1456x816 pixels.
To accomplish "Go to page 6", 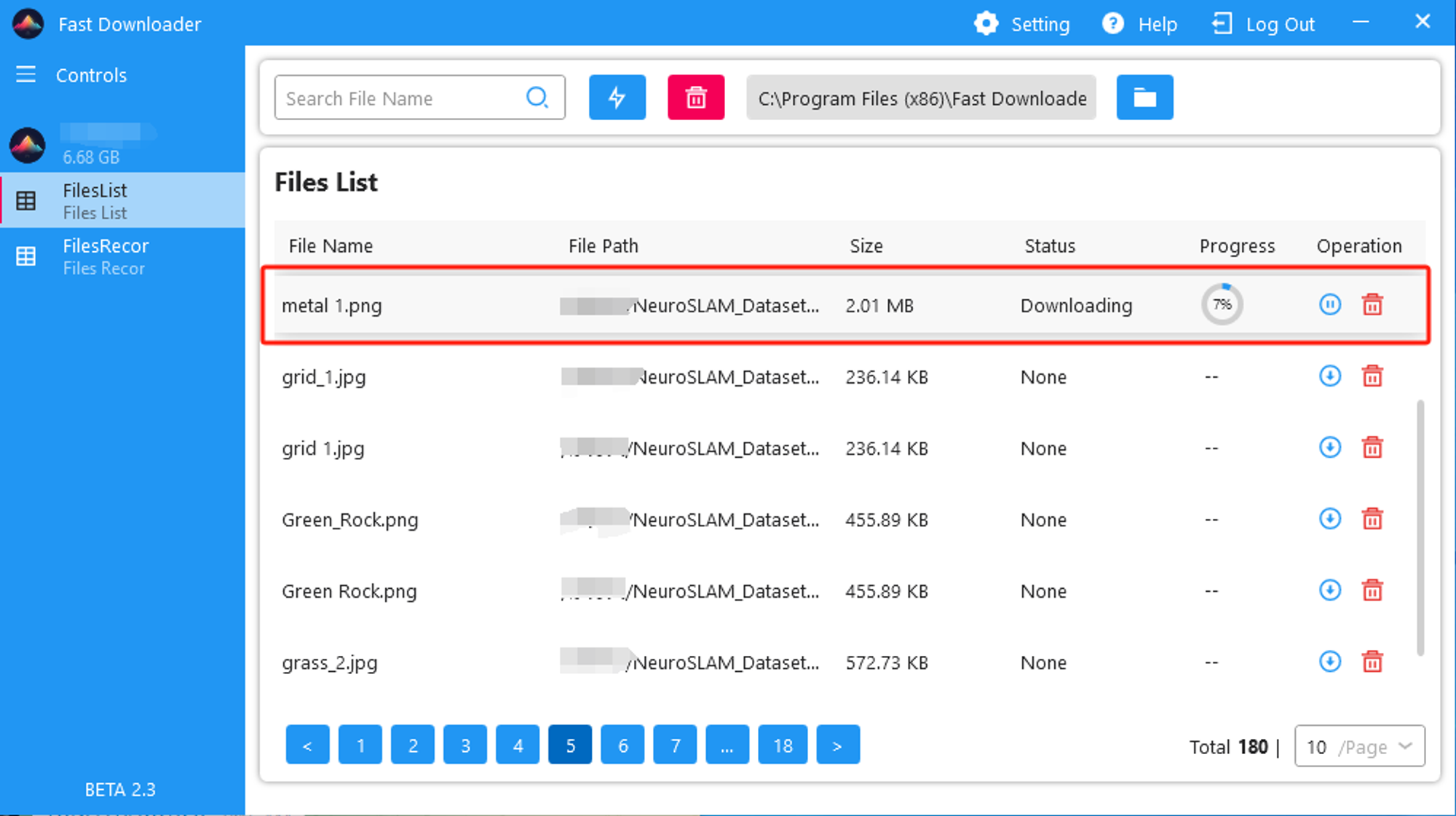I will tap(622, 745).
